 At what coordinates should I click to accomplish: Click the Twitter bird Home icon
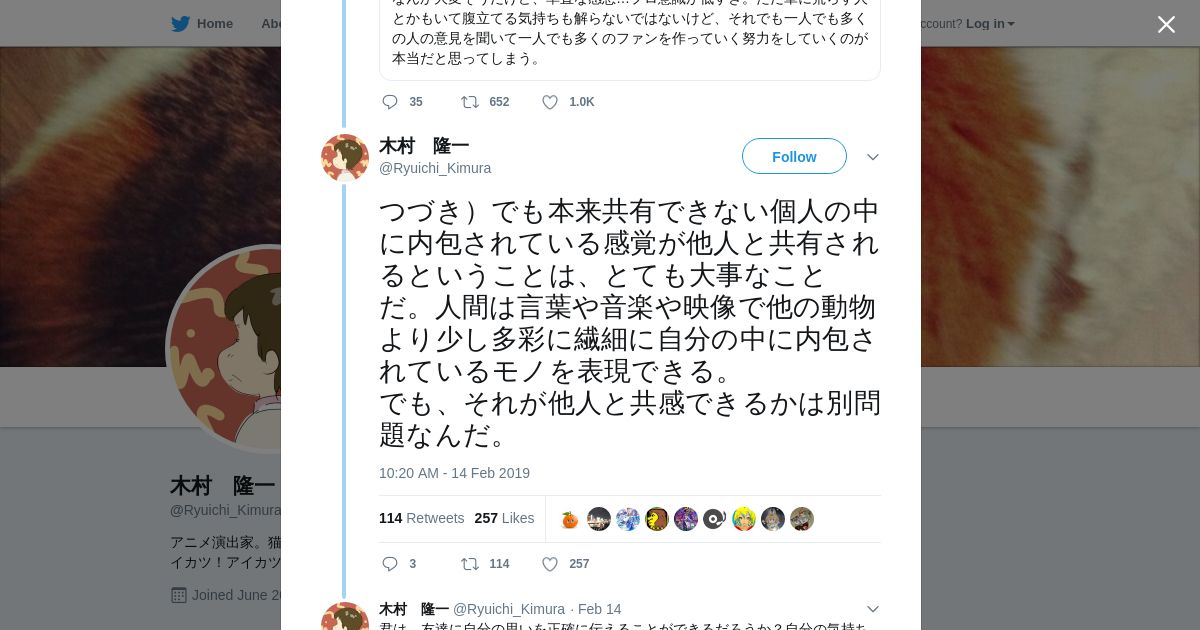pyautogui.click(x=180, y=23)
